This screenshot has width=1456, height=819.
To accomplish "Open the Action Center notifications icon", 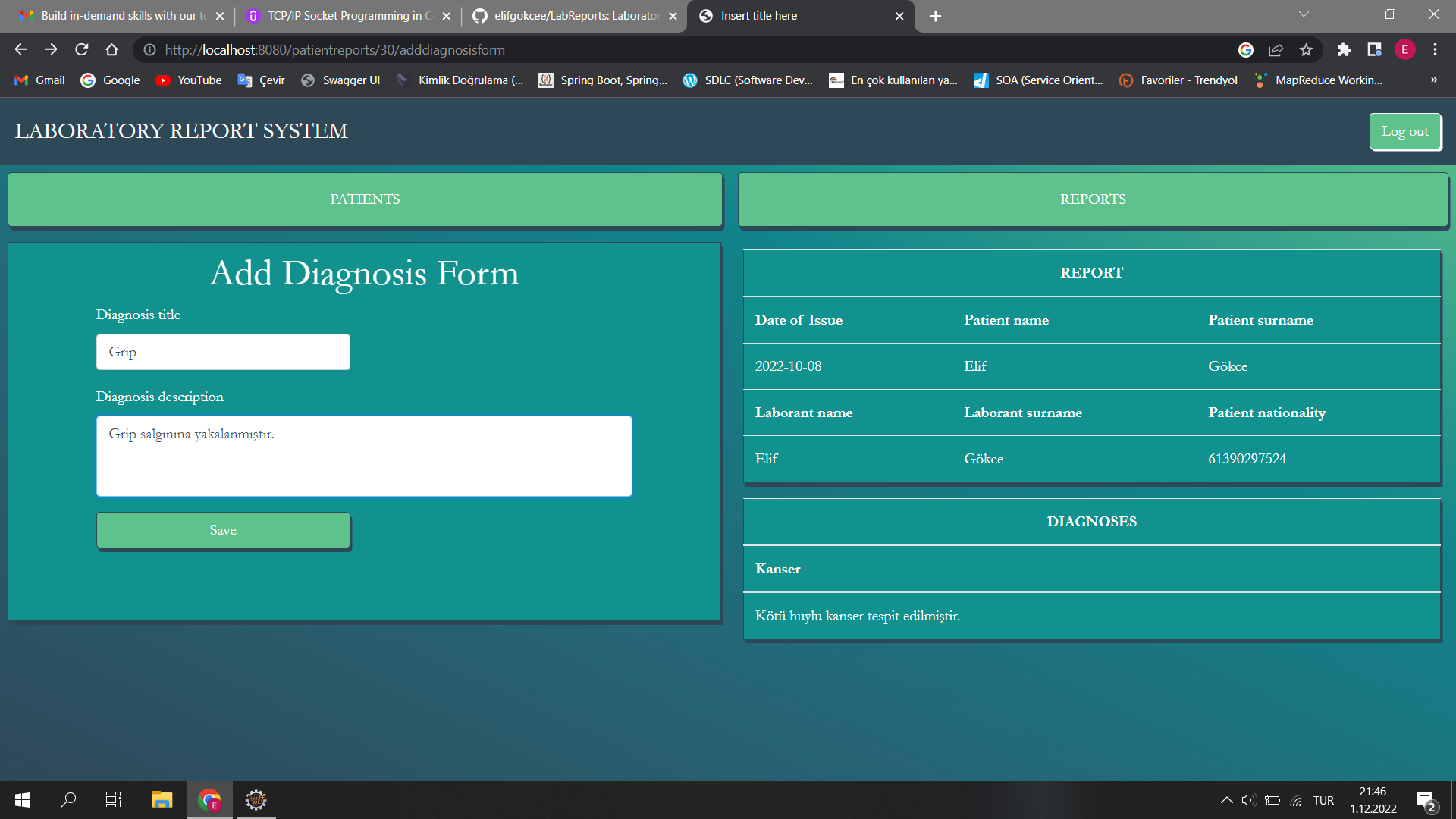I will click(1427, 800).
